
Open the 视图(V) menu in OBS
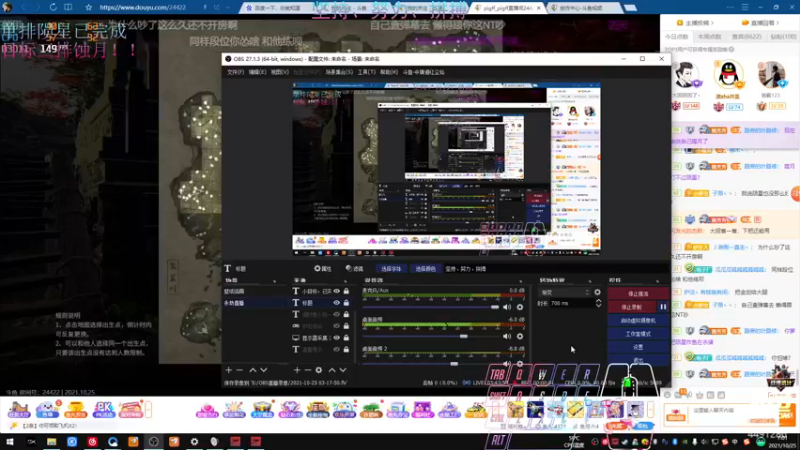pyautogui.click(x=280, y=72)
